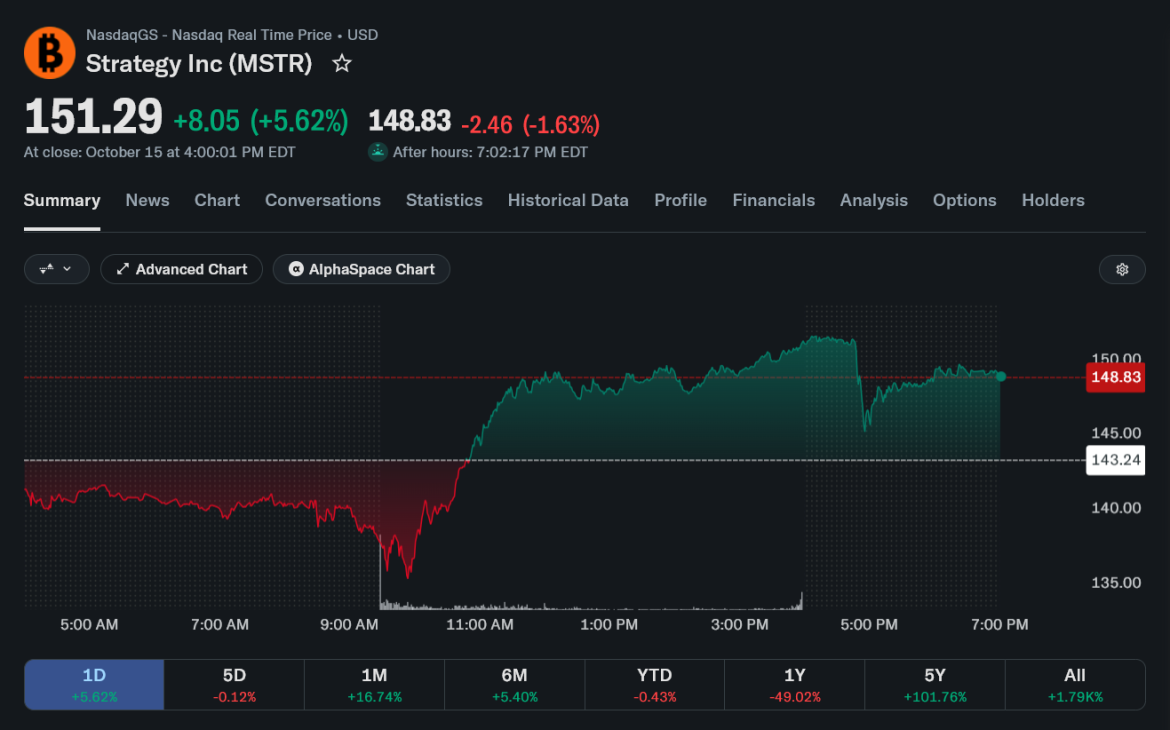View the Holders tab
1170x730 pixels.
(1053, 200)
